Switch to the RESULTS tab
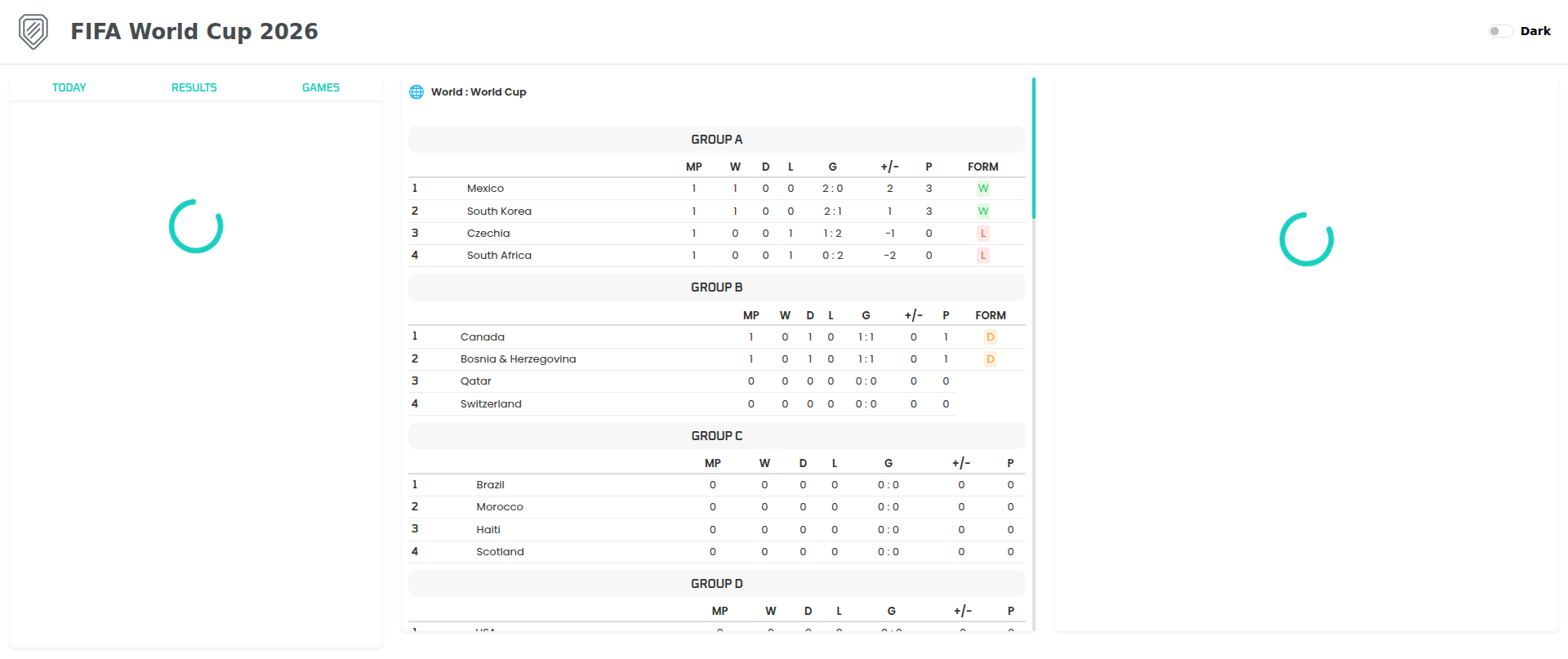The image size is (1568, 659). tap(194, 87)
